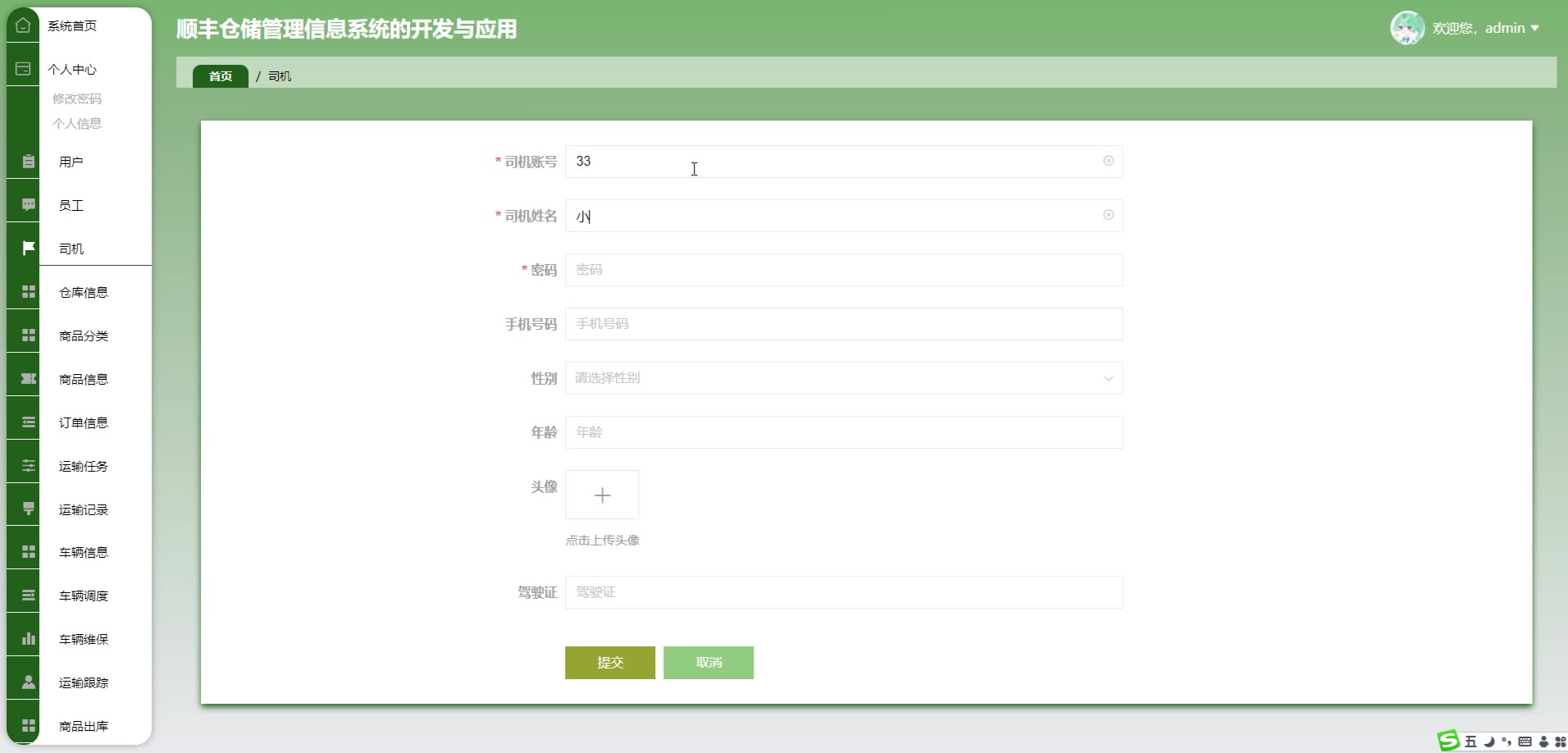The image size is (1568, 753).
Task: Focus the 司机姓名 input field
Action: [844, 216]
